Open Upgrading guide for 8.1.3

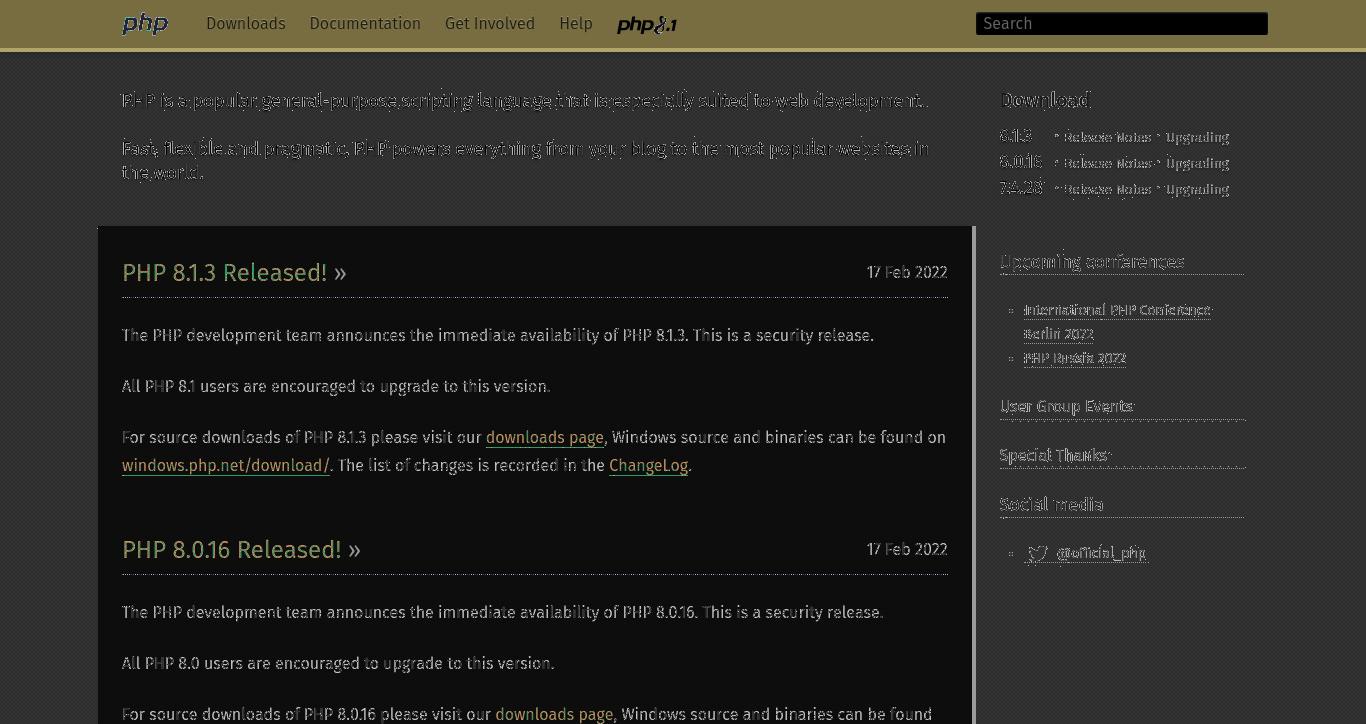1197,137
